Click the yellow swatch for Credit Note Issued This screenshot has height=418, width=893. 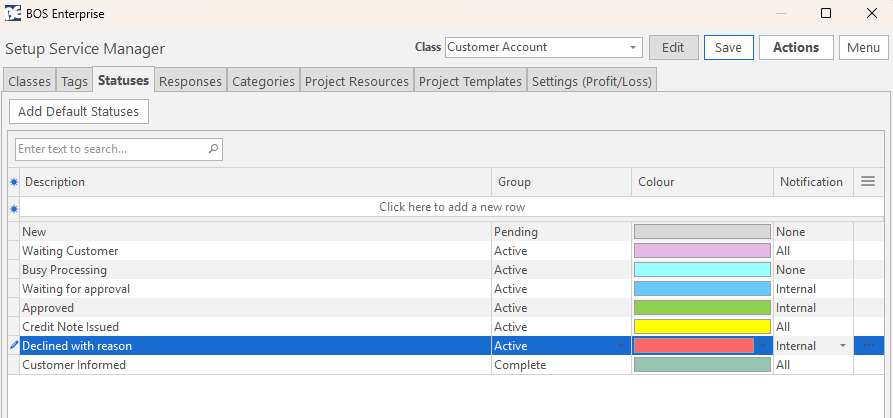click(702, 326)
